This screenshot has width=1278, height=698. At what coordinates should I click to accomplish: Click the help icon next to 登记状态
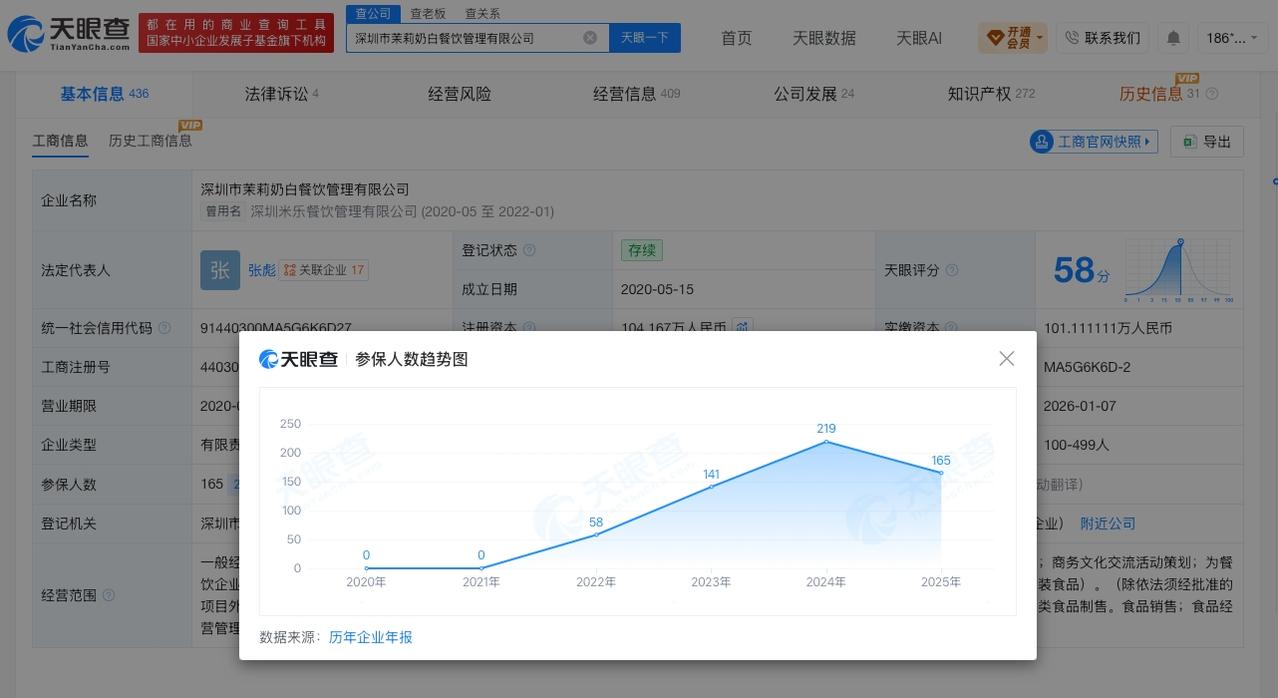pyautogui.click(x=529, y=250)
